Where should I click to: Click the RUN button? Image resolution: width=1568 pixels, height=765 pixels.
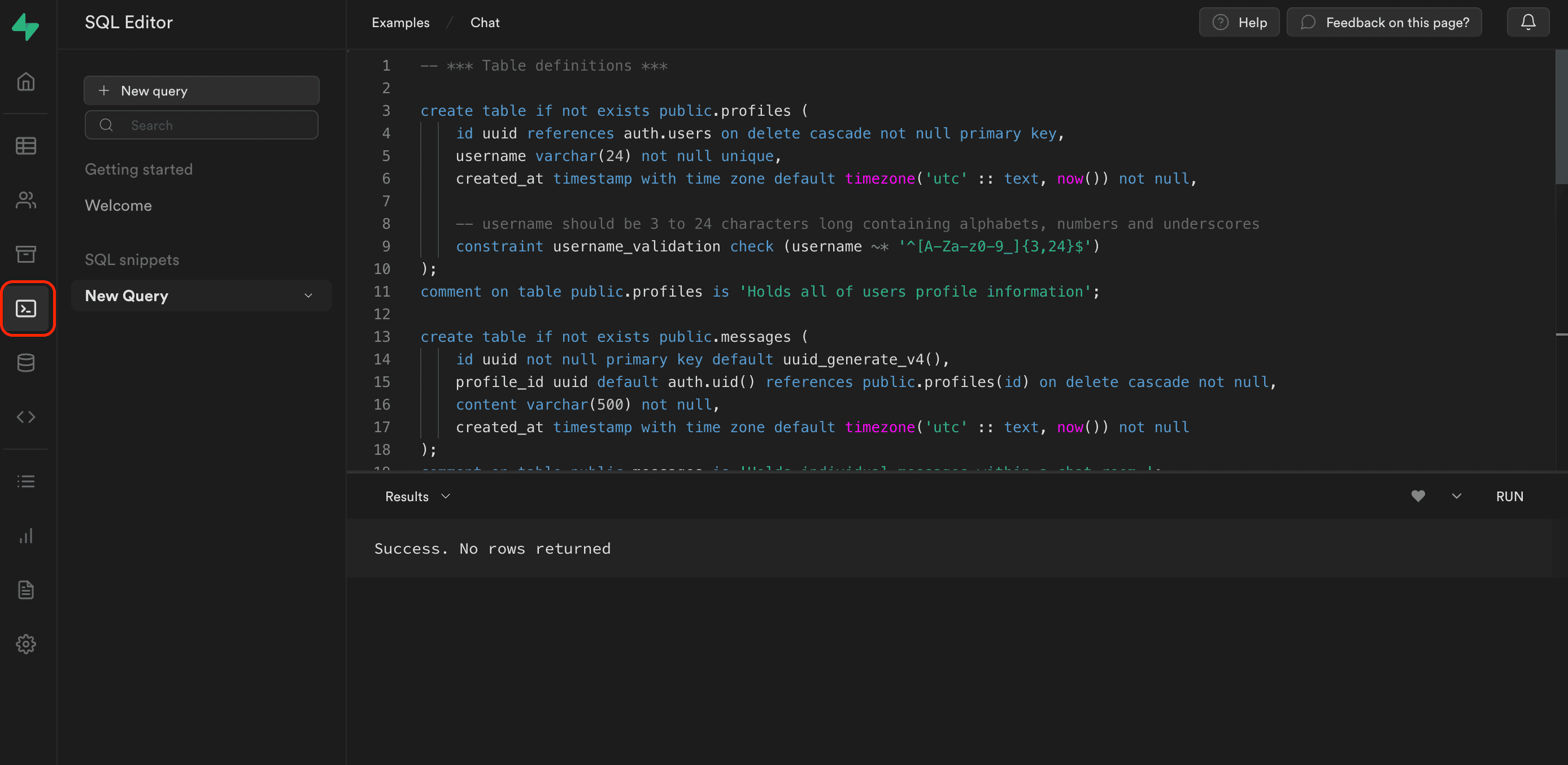point(1510,496)
